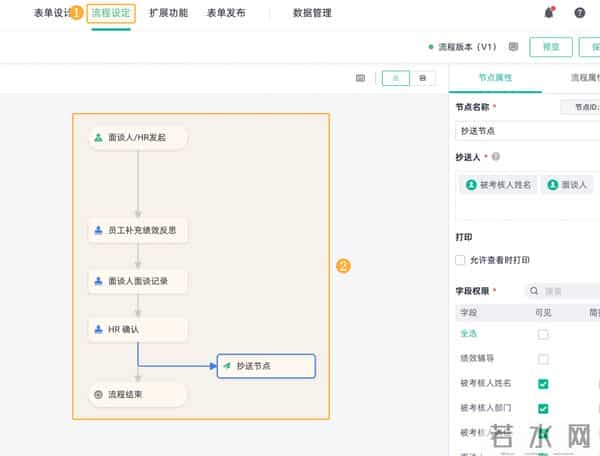
Task: Select the 员工补充绩效反思 flow node
Action: coord(138,230)
